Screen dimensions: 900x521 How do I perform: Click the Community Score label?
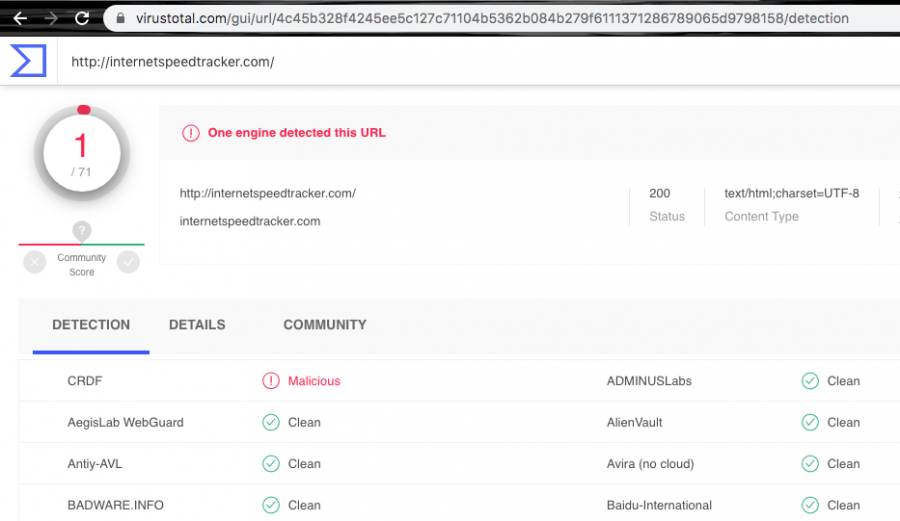click(82, 265)
